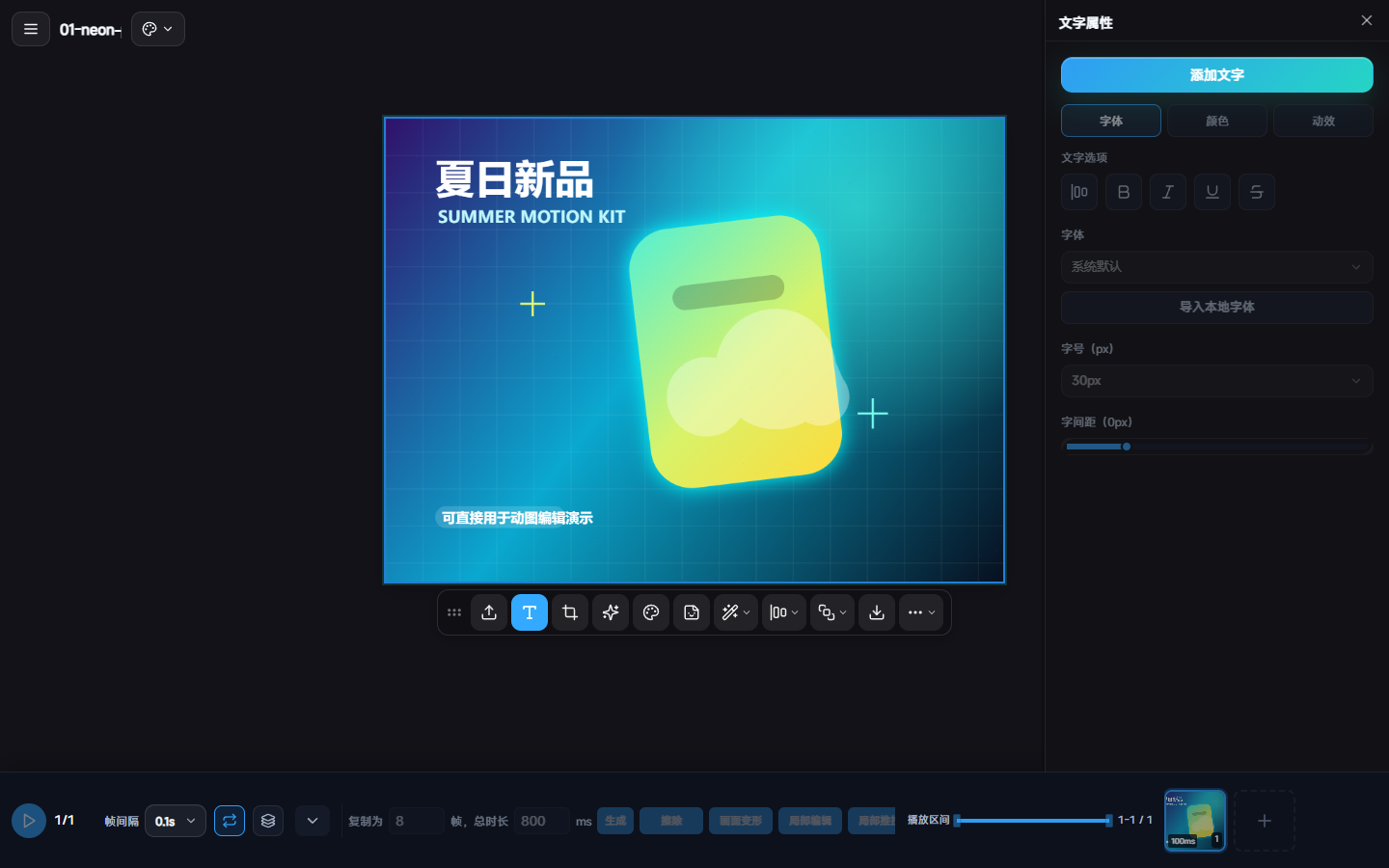Viewport: 1389px width, 868px height.
Task: Open the hamburger menu
Action: 31,29
